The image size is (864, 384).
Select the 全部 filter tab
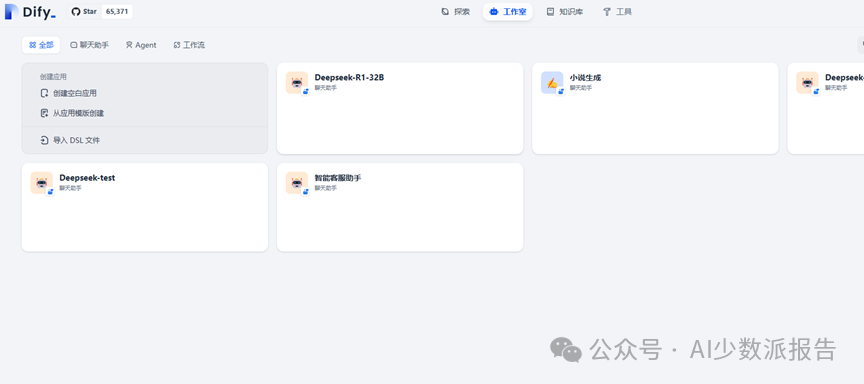(41, 45)
